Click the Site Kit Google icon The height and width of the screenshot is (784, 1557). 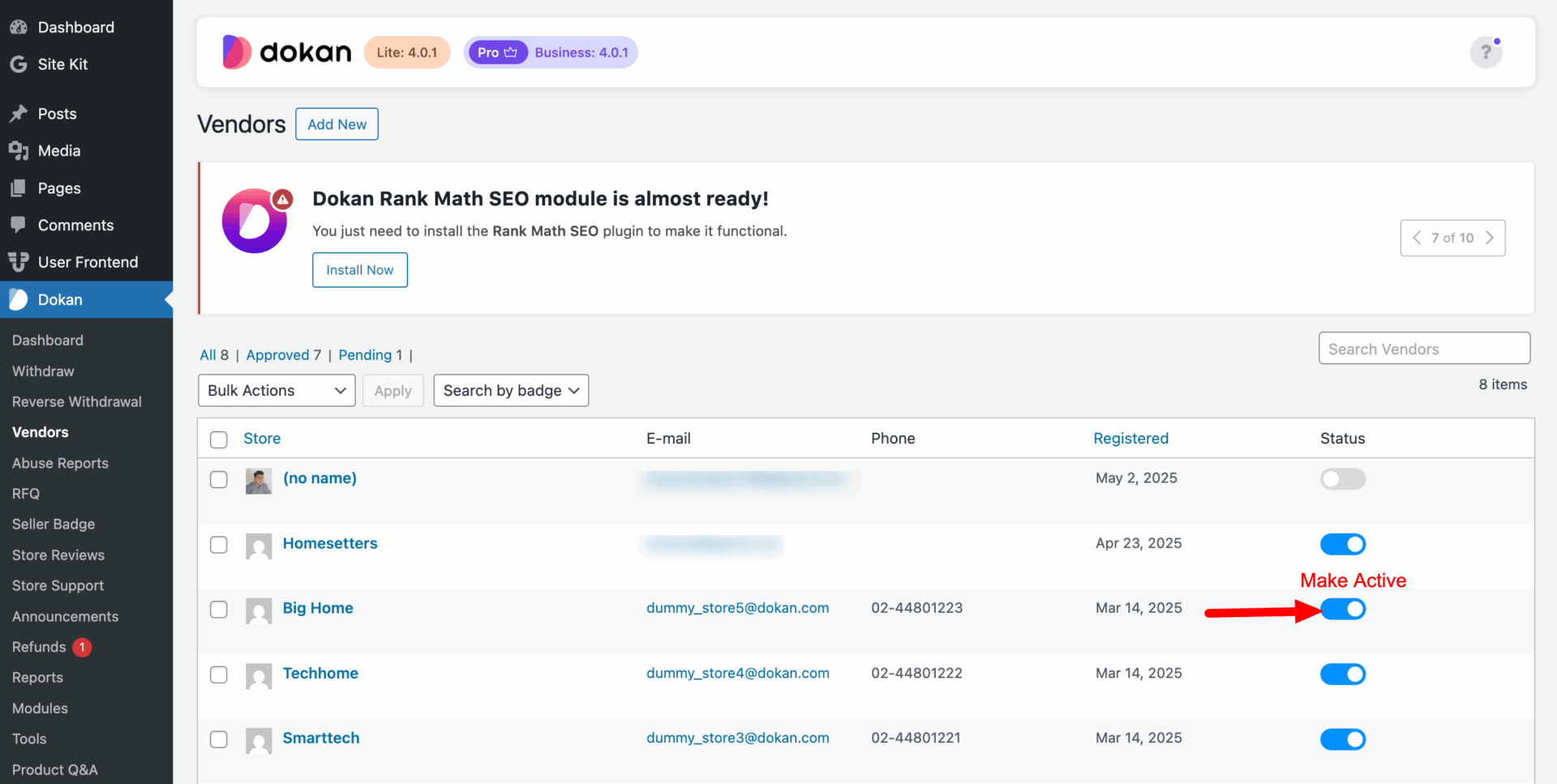coord(19,64)
